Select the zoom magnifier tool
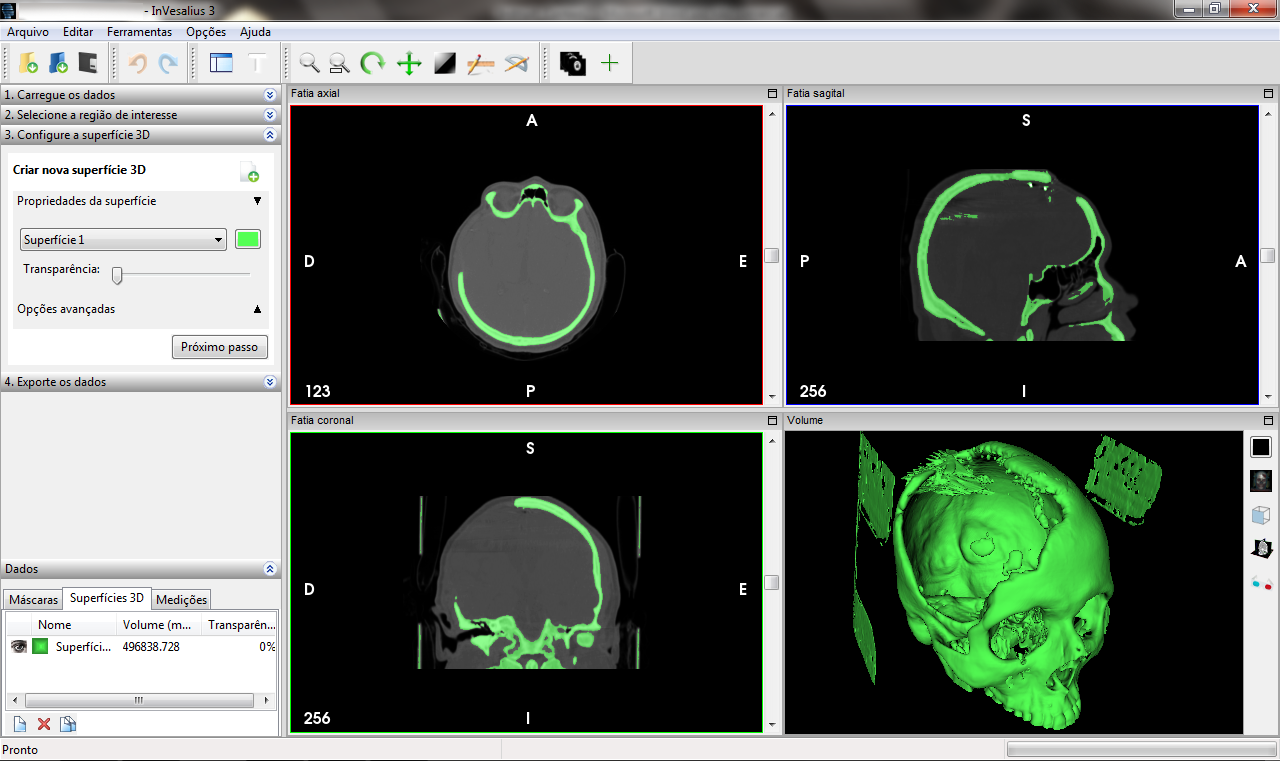 [x=310, y=63]
